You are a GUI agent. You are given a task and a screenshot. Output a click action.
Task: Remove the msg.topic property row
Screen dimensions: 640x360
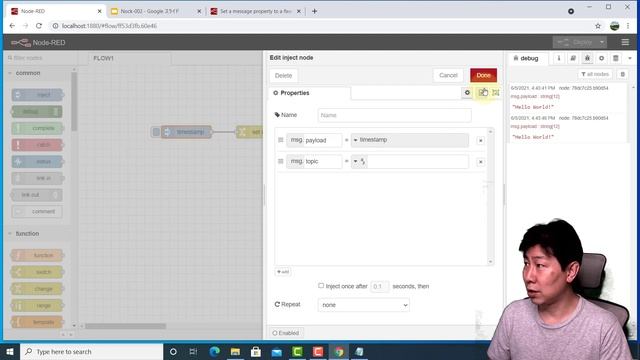(480, 162)
